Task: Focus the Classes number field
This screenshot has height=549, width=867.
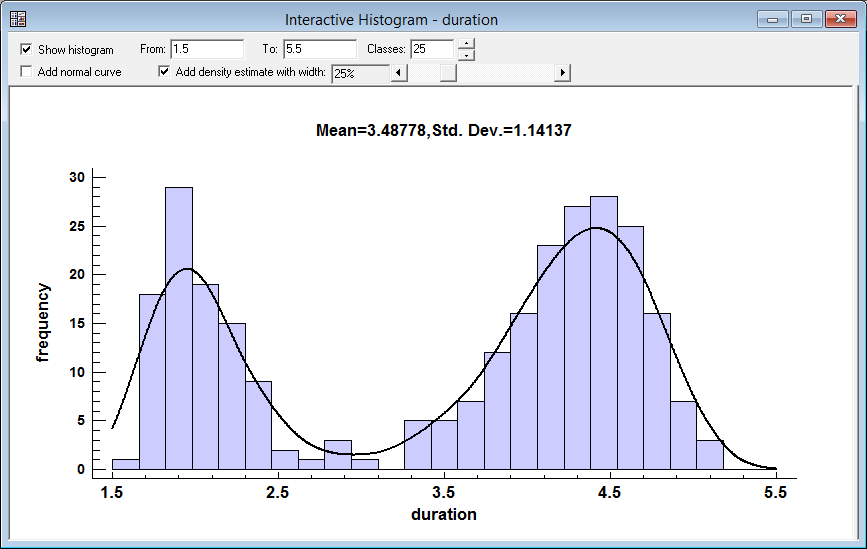Action: pos(431,49)
